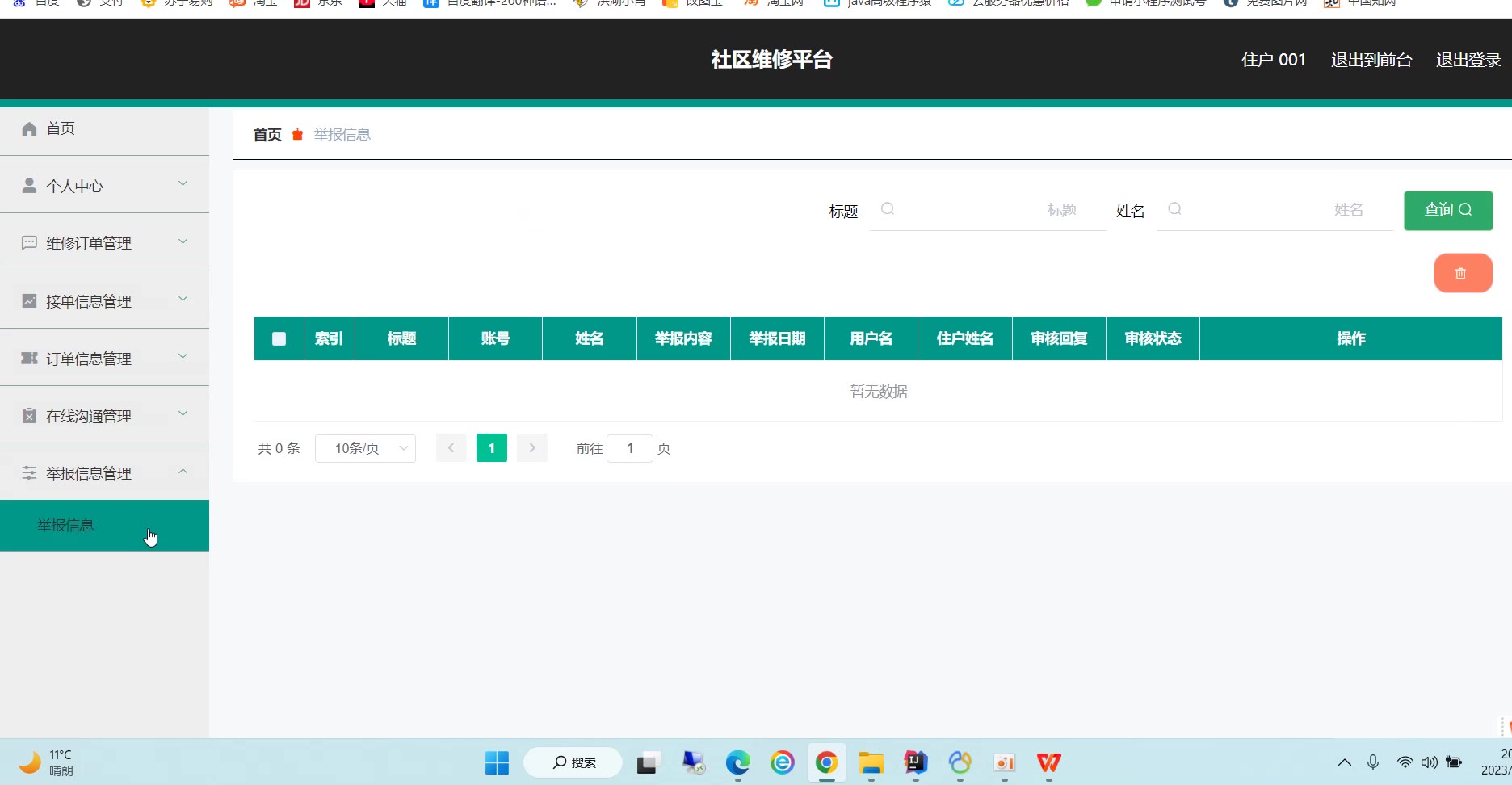This screenshot has width=1512, height=785.
Task: Expand 在线沟通管理 using its chevron arrow
Action: tap(183, 413)
